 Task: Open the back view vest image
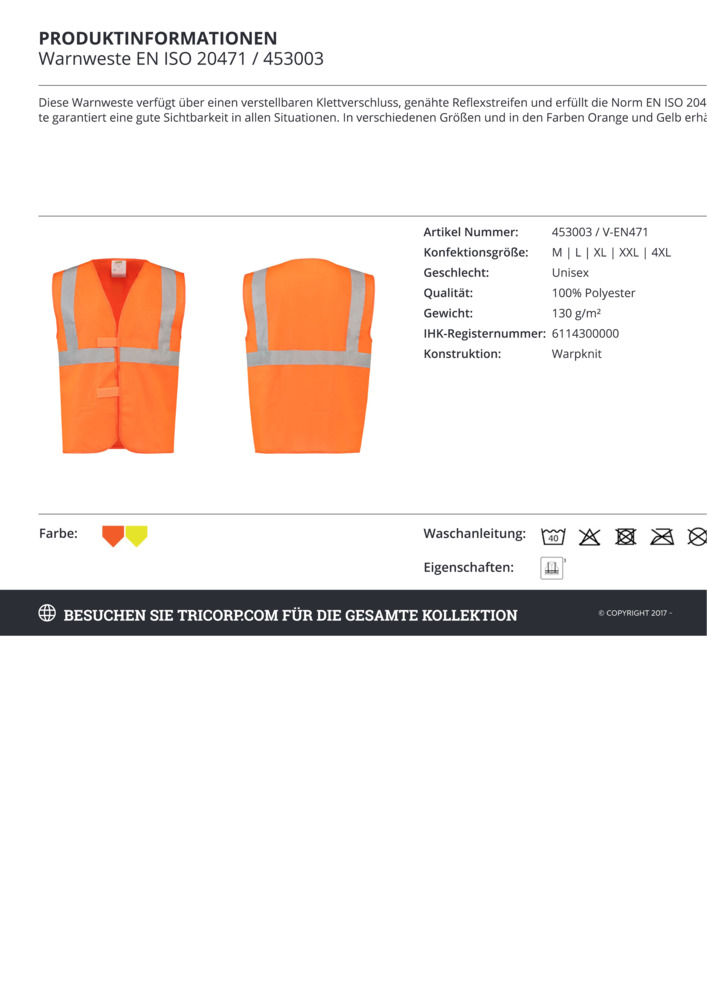click(309, 356)
